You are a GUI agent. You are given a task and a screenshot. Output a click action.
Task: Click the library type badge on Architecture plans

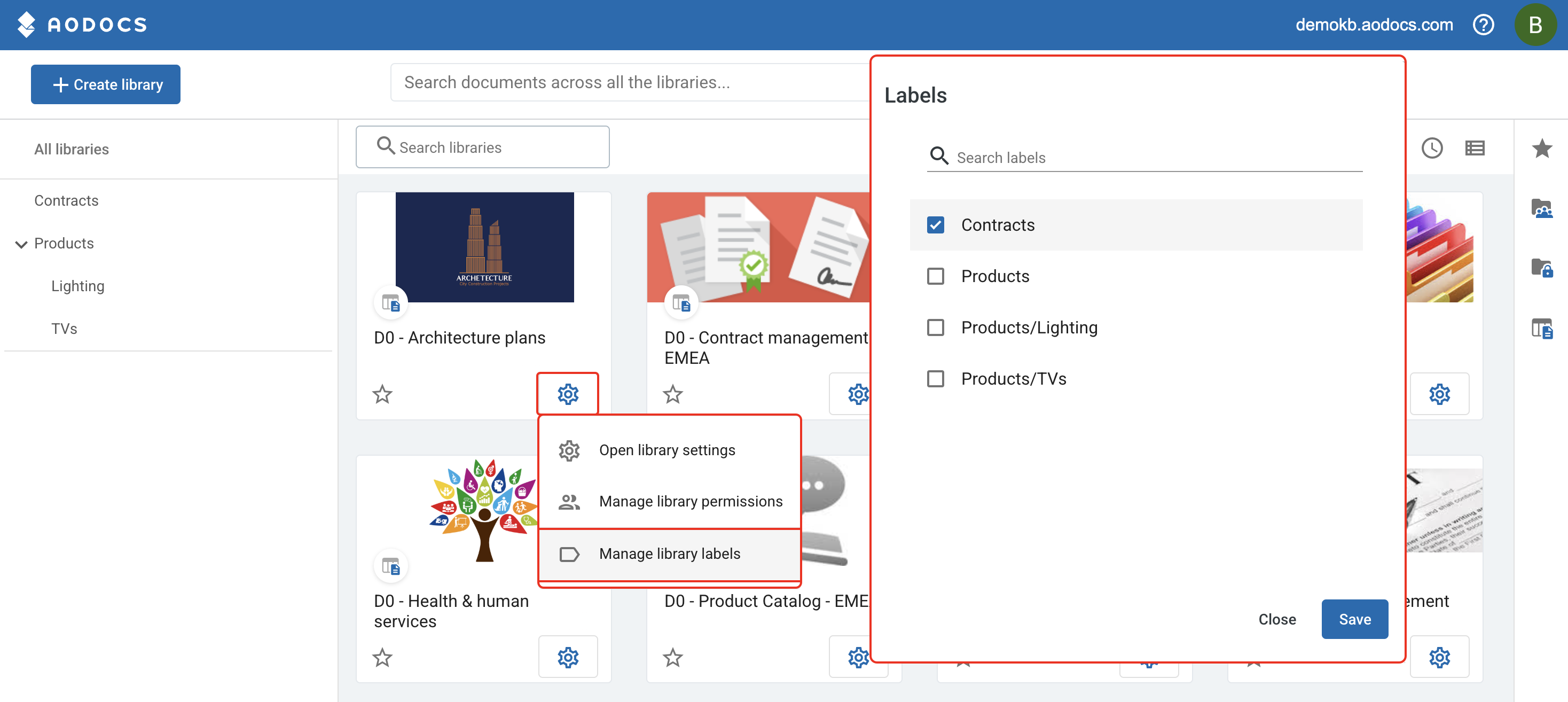pos(390,302)
